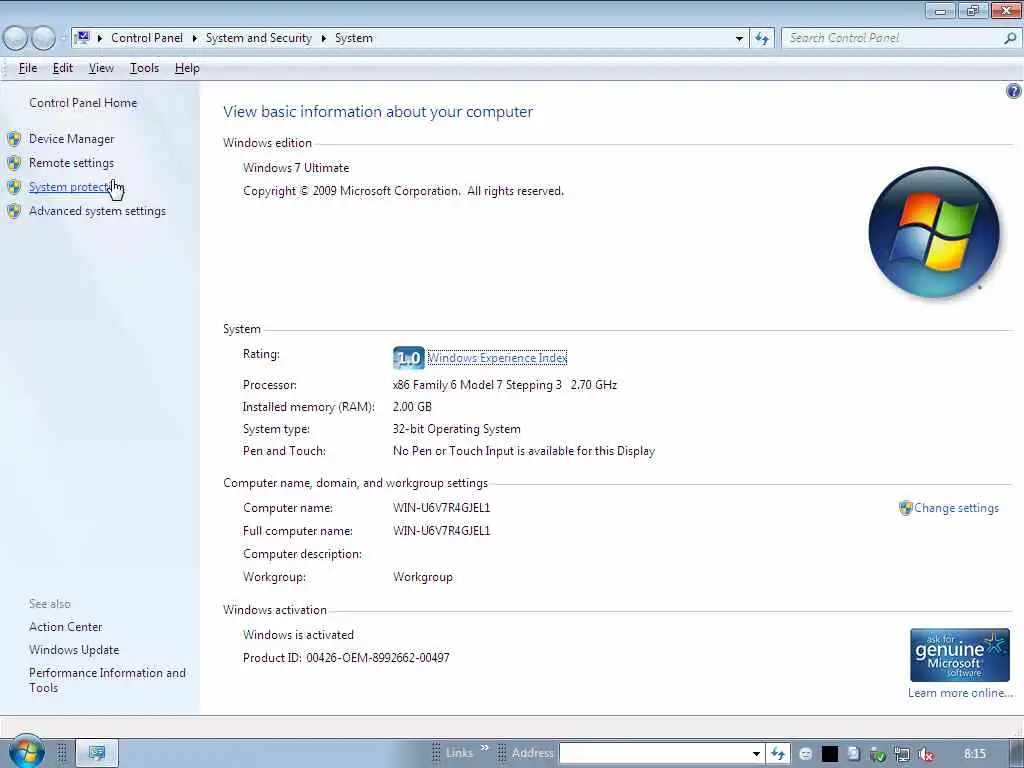Click the round face tray icon
This screenshot has height=768, width=1024.
(x=806, y=754)
